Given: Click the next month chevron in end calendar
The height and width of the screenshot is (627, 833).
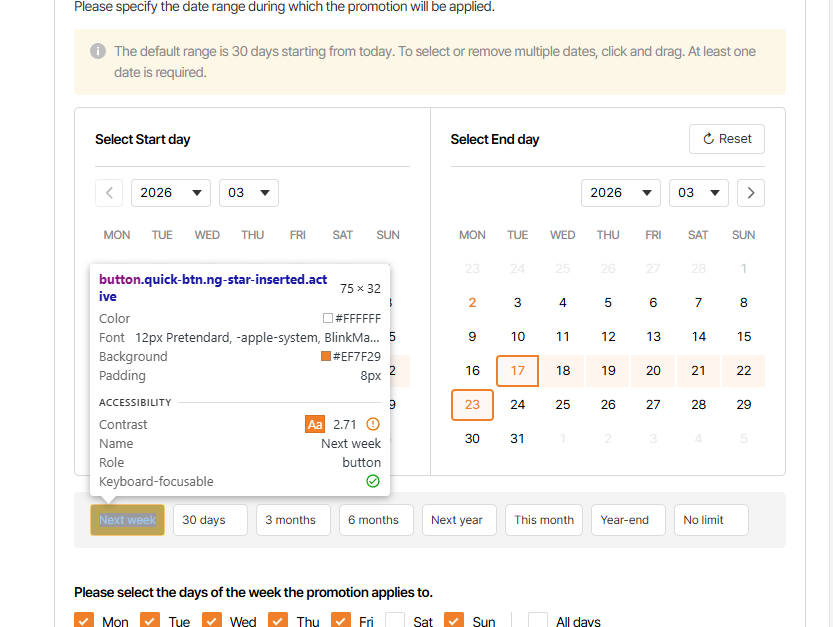Looking at the screenshot, I should point(751,193).
